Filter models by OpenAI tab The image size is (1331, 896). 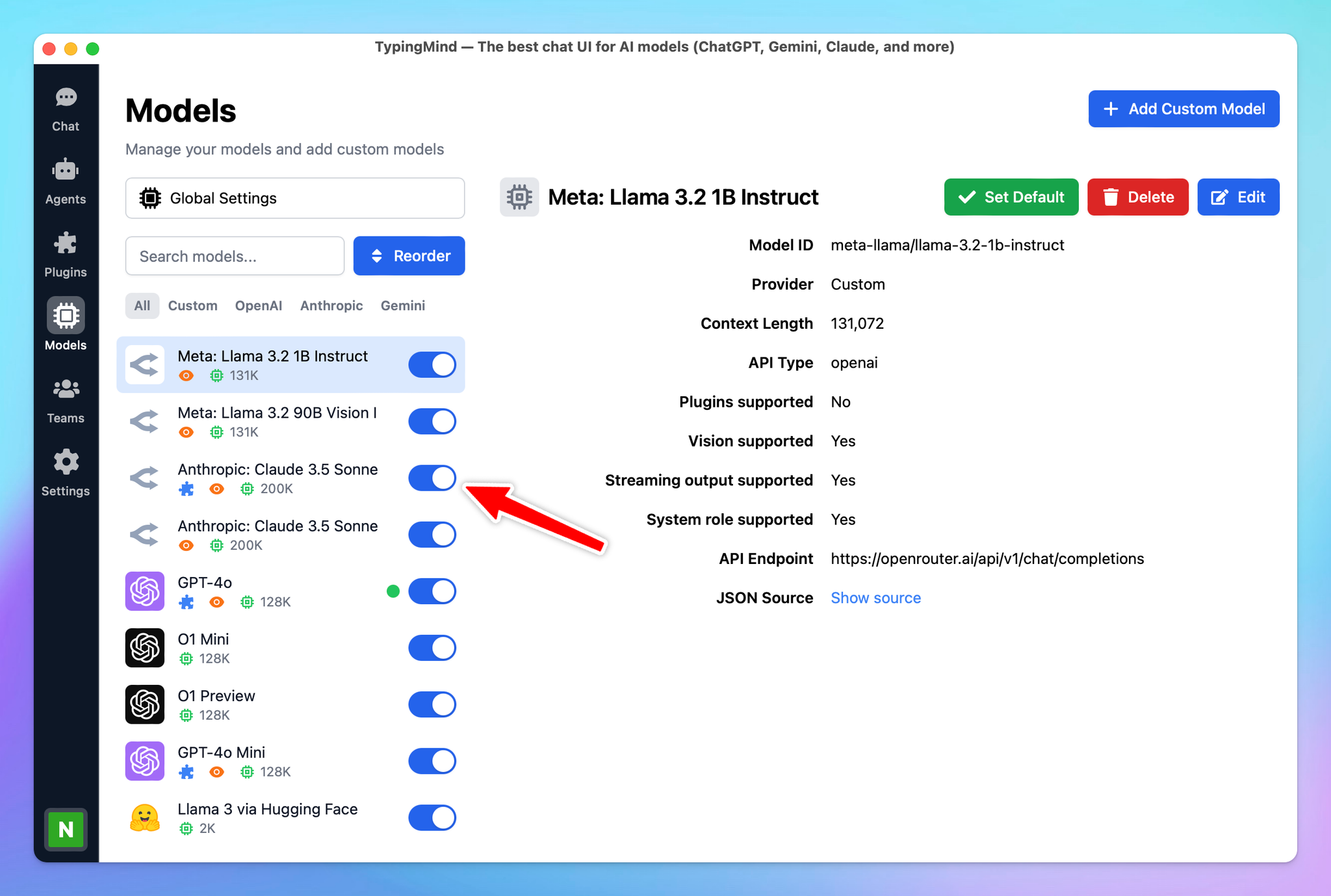click(x=259, y=305)
